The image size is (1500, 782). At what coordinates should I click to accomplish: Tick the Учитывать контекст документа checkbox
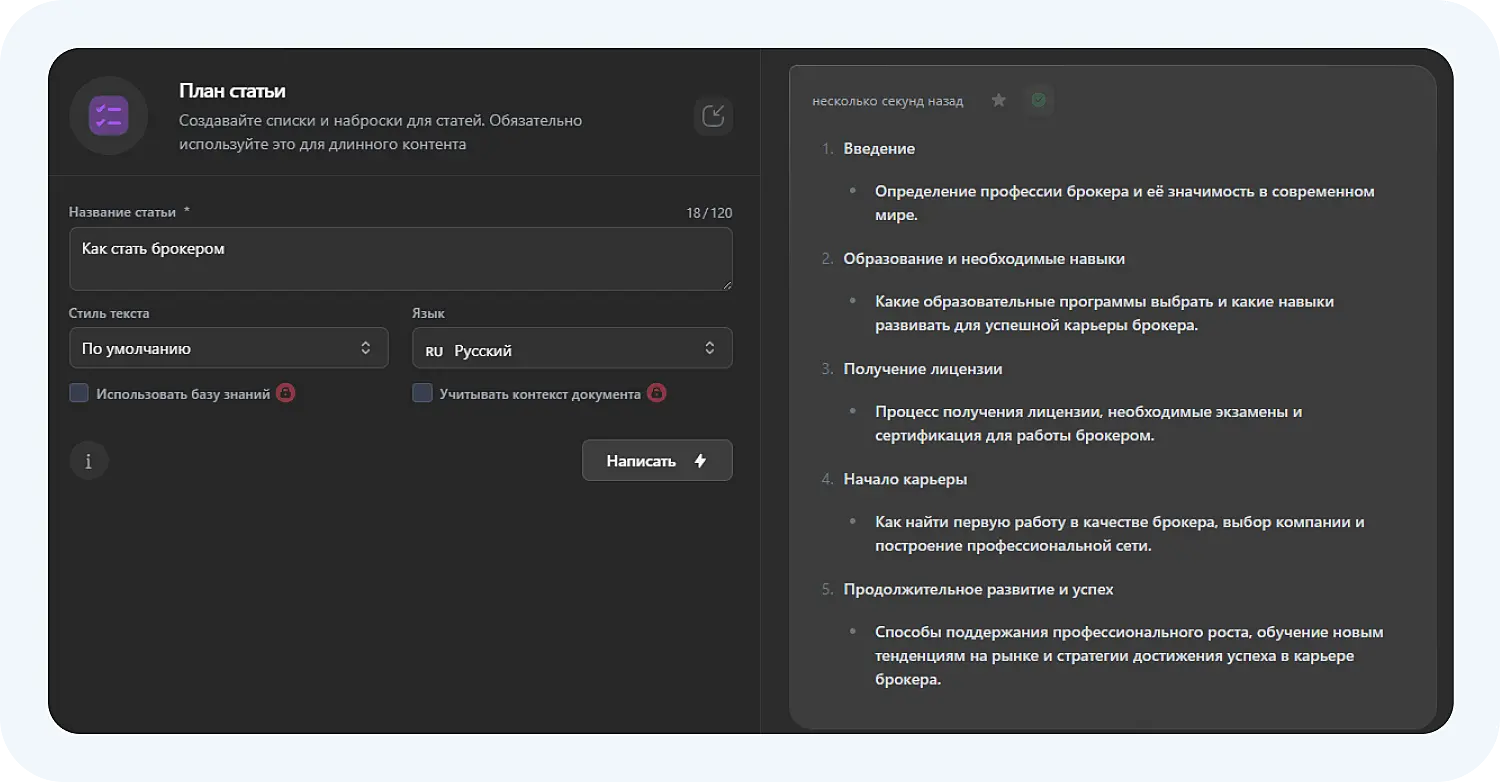[x=422, y=393]
